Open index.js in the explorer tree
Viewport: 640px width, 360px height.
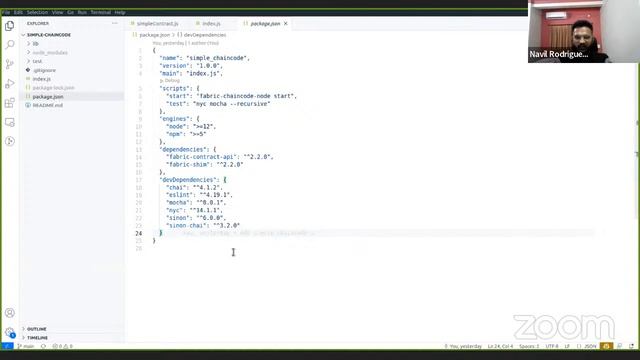coord(42,79)
